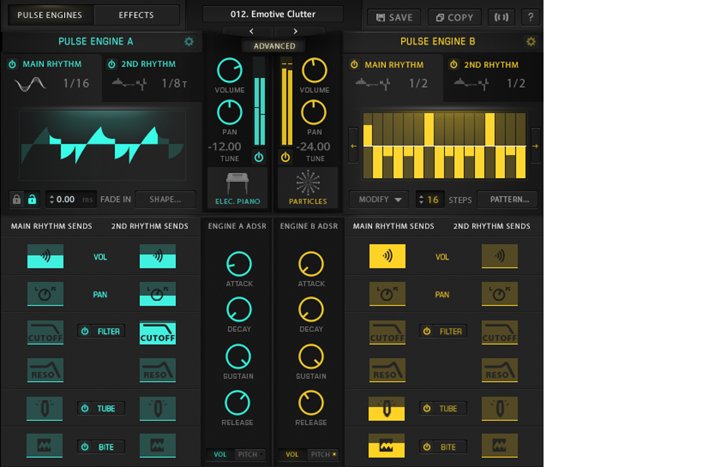710x467 pixels.
Task: Click the PATTERN... button in Engine B
Action: tap(509, 199)
